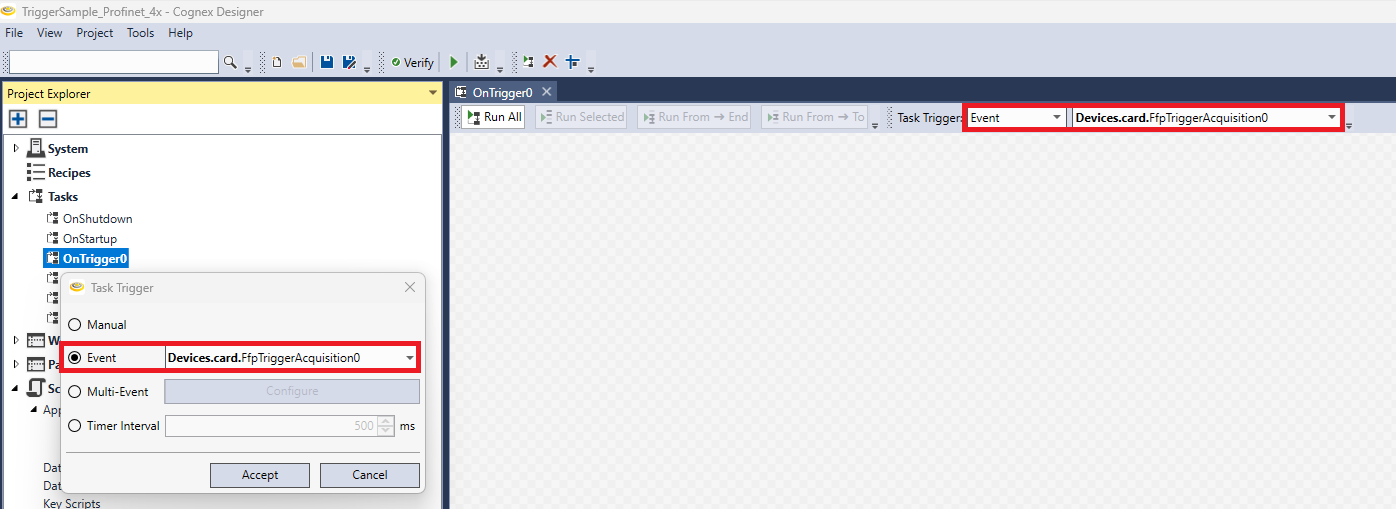Click the Timer Interval value field
1396x509 pixels.
coord(271,426)
